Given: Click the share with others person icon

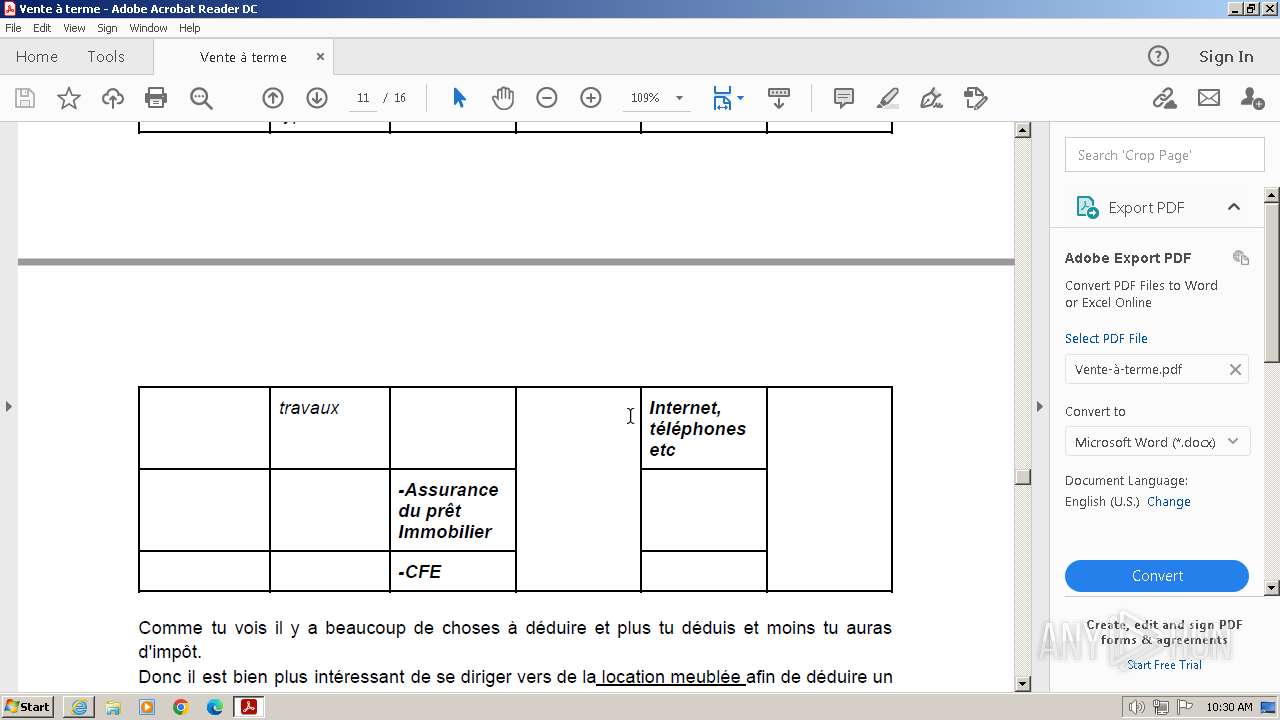Looking at the screenshot, I should point(1252,98).
